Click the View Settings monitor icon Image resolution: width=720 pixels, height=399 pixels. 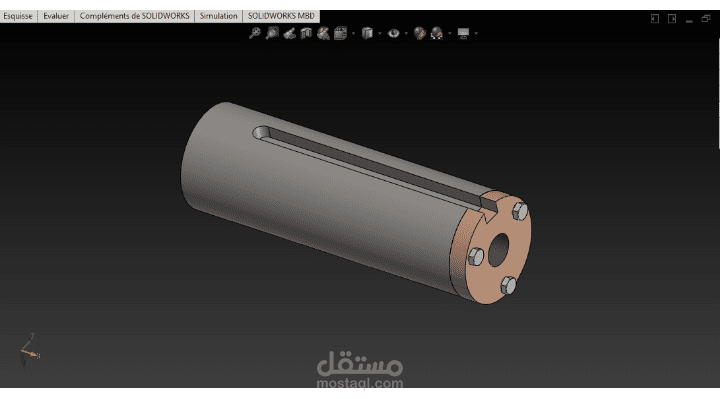point(463,34)
